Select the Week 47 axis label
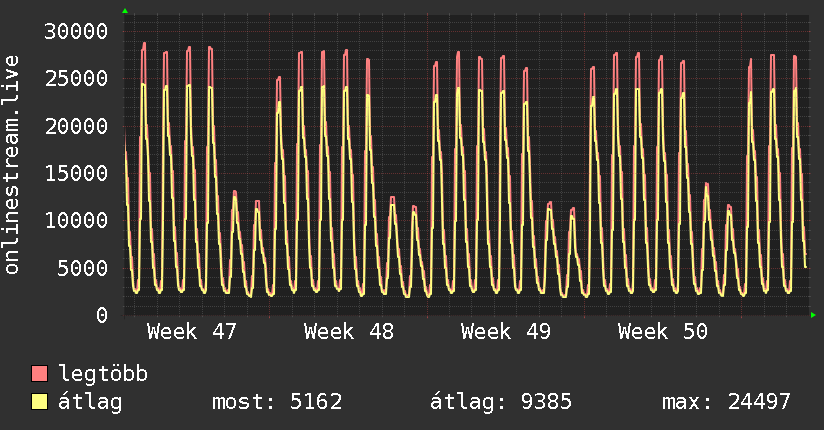The height and width of the screenshot is (430, 824). click(192, 331)
